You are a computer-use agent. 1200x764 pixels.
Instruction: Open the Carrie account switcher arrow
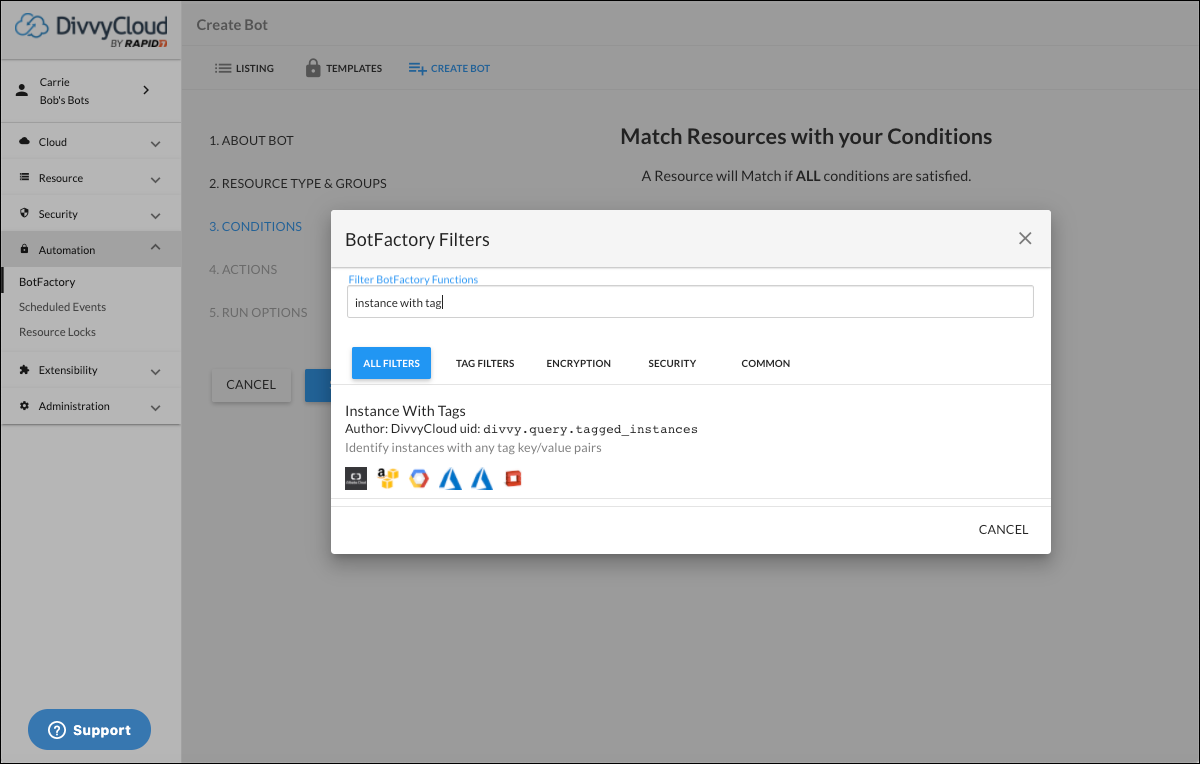pyautogui.click(x=146, y=90)
